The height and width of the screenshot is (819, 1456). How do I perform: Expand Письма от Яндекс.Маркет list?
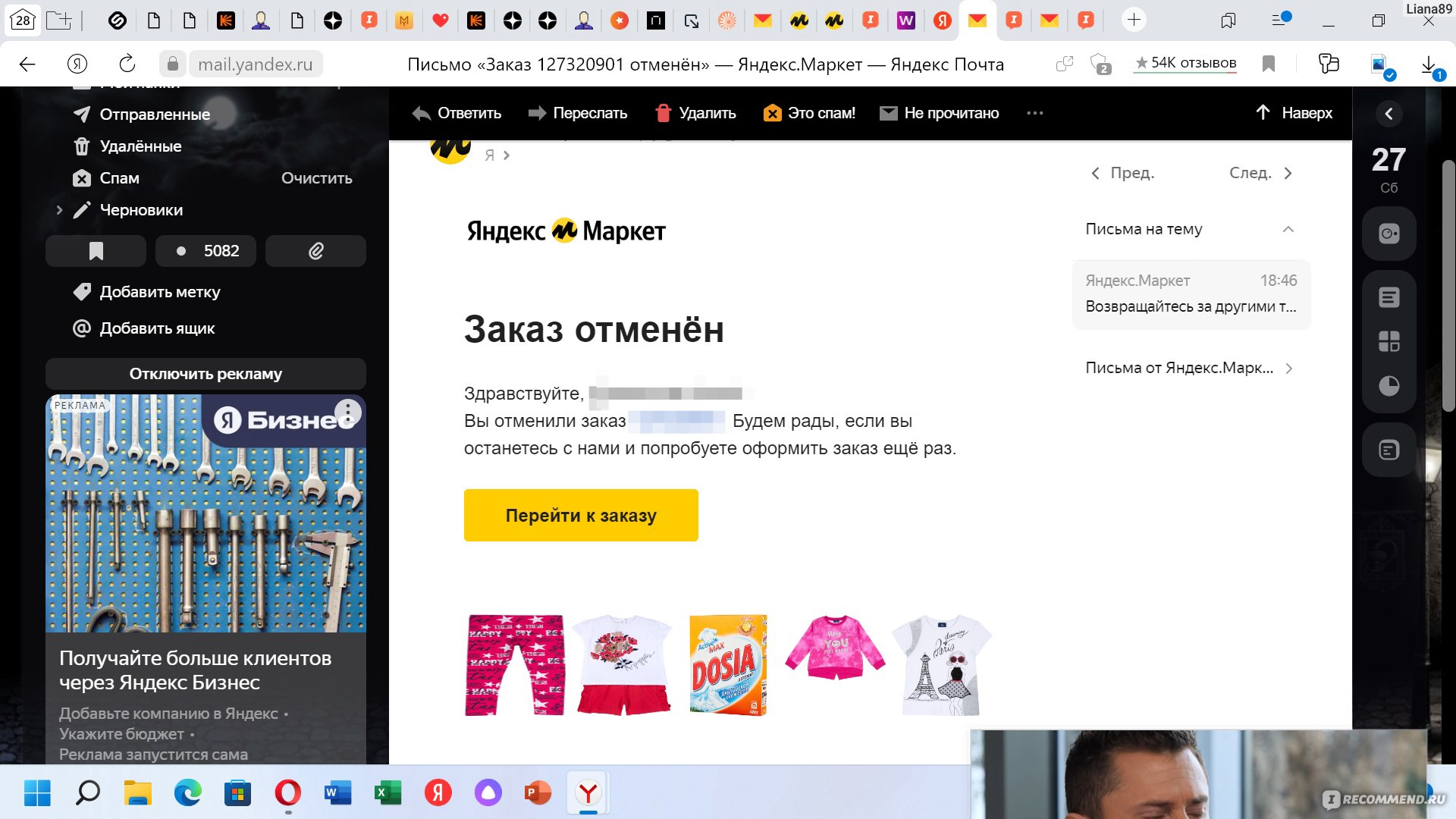[x=1189, y=368]
